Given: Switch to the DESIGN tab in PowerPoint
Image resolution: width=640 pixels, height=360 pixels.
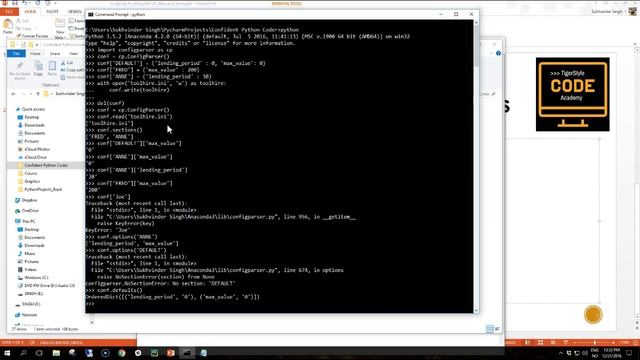Looking at the screenshot, I should coord(75,12).
